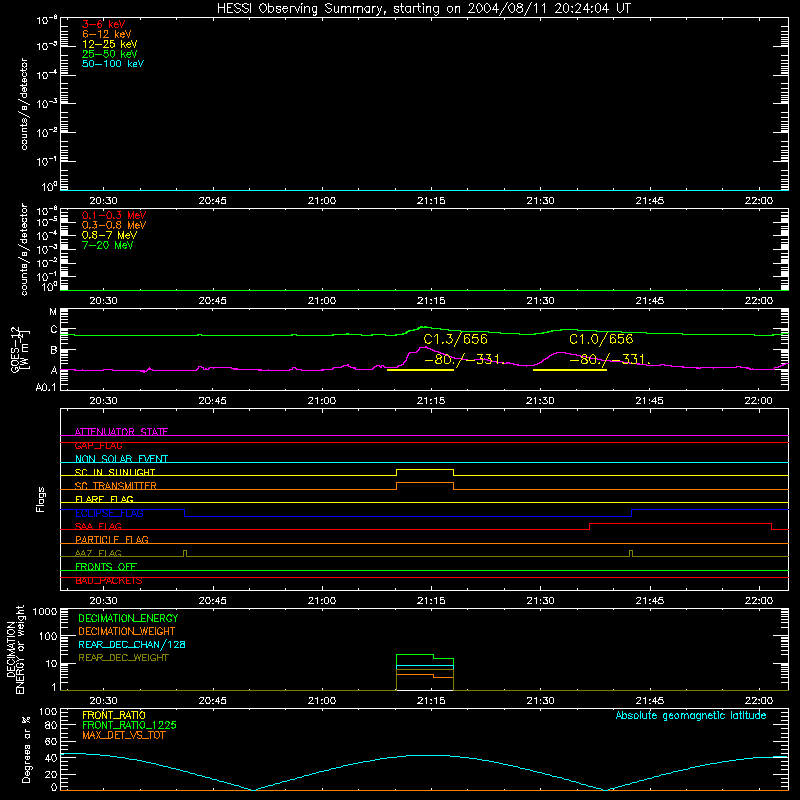Click the '0.1-0.3 MeV' legend label
This screenshot has height=800, width=800.
(x=114, y=215)
